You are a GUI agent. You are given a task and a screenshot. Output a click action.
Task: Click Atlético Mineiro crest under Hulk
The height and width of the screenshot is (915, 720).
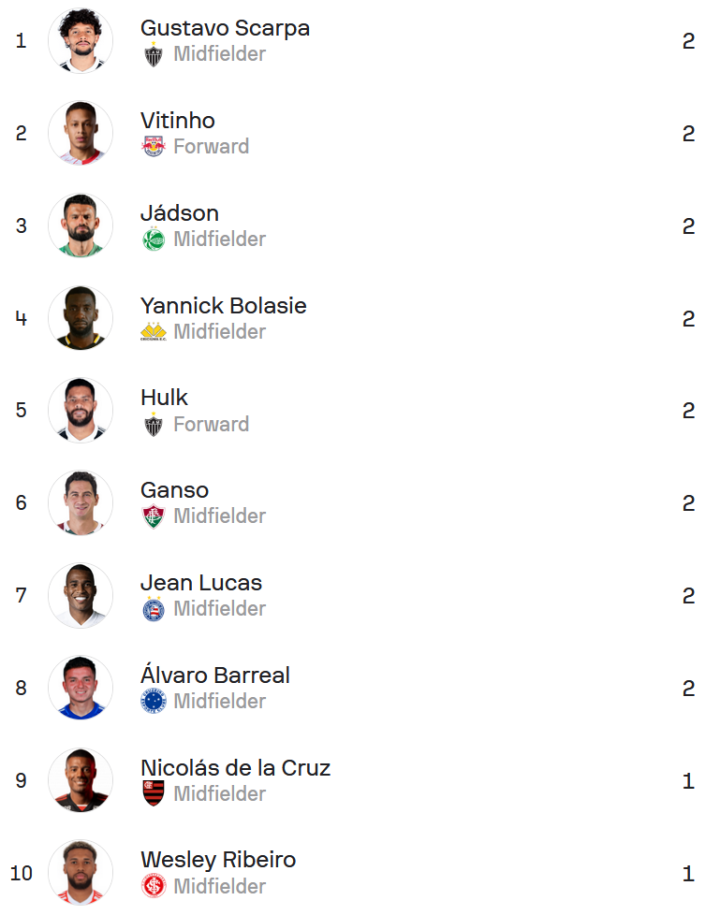[x=153, y=425]
